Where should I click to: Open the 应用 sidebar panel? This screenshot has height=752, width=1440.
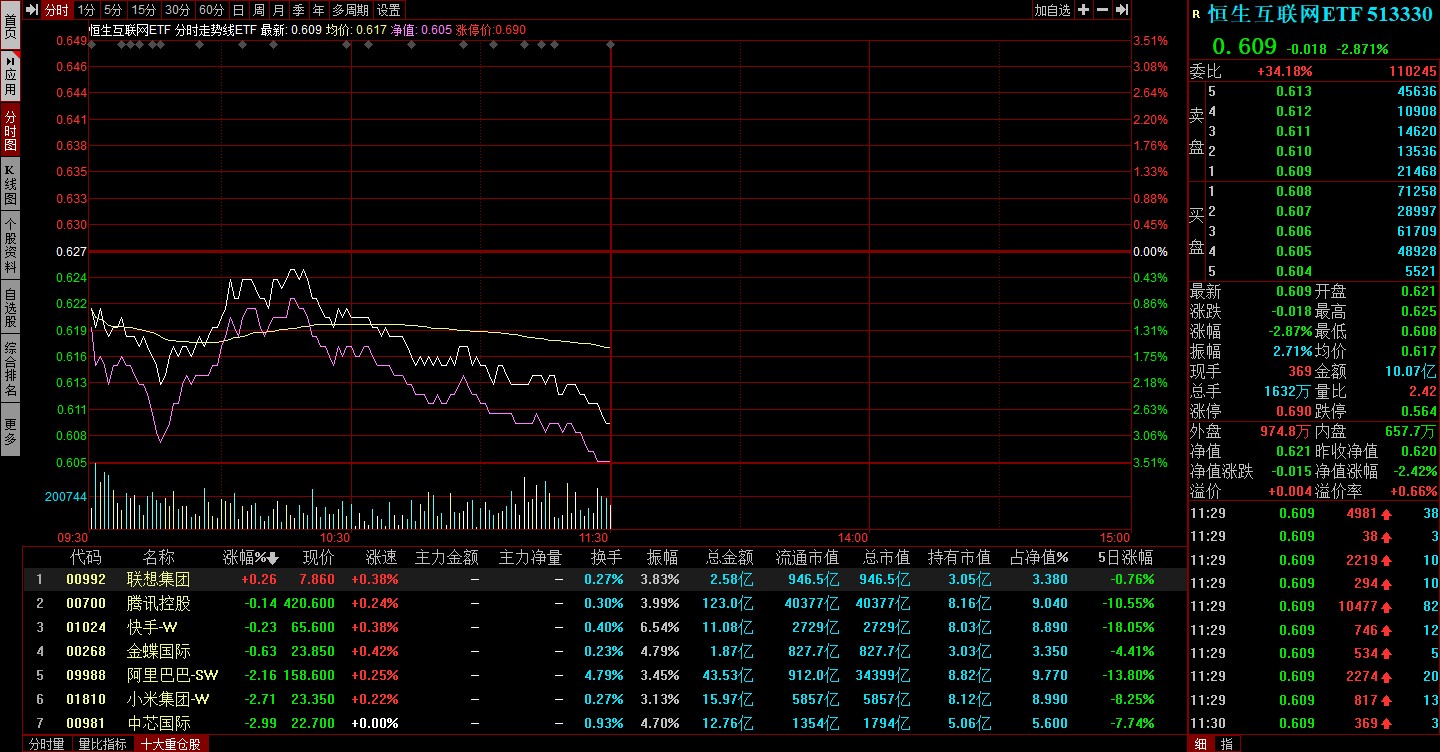coord(10,75)
